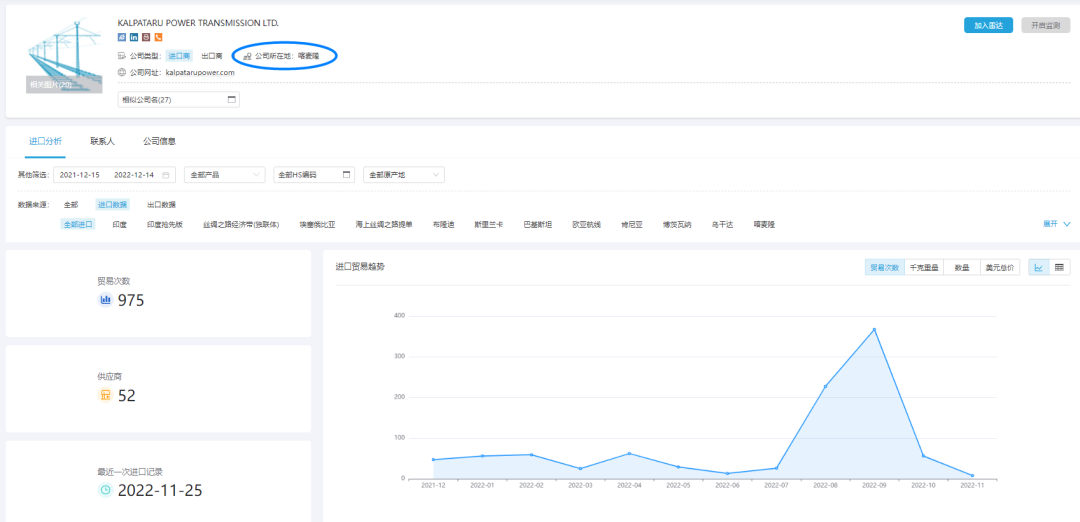Click the calendar icon in date range
The image size is (1080, 522).
(166, 175)
